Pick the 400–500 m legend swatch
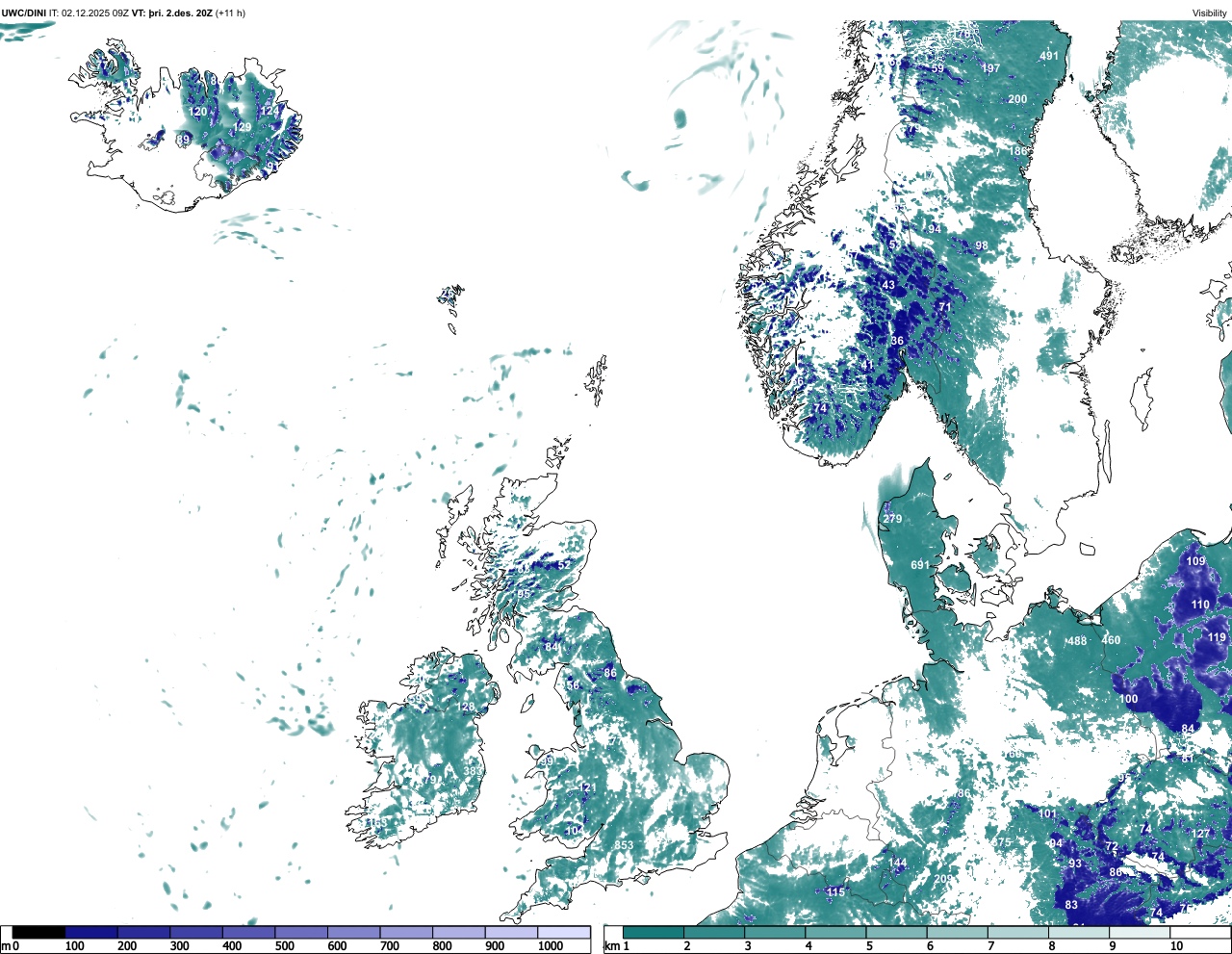The image size is (1232, 954). (x=249, y=932)
